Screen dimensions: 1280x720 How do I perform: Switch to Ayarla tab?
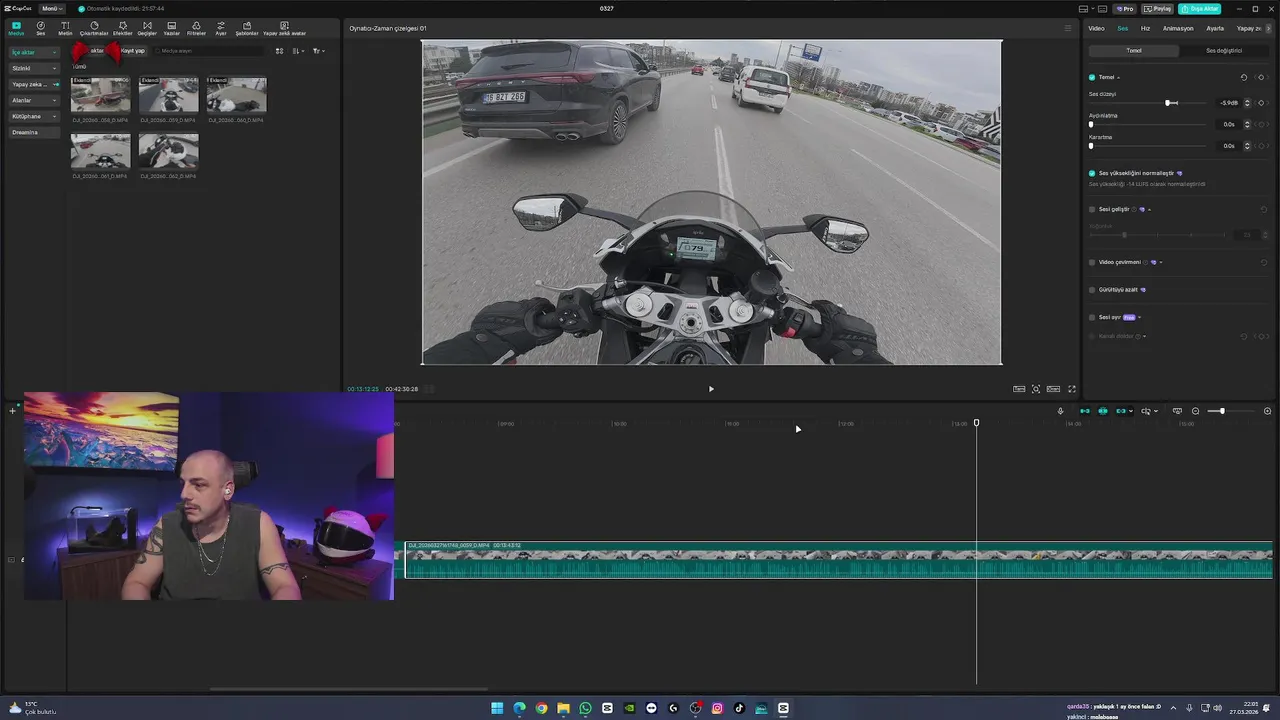(x=1215, y=28)
